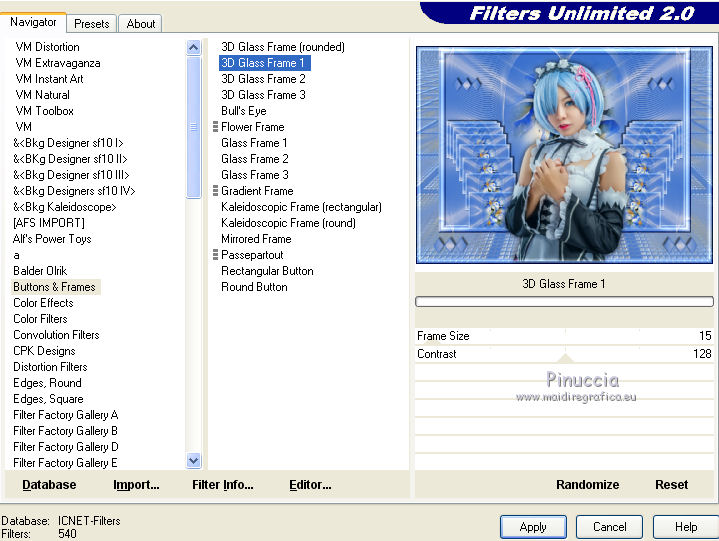719x541 pixels.
Task: Open the About tab
Action: click(x=140, y=24)
